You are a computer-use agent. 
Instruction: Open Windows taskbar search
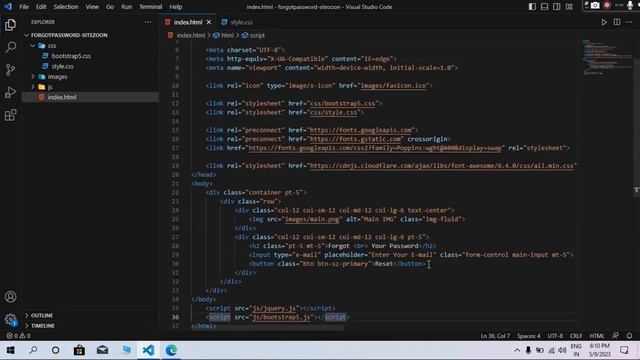33,350
